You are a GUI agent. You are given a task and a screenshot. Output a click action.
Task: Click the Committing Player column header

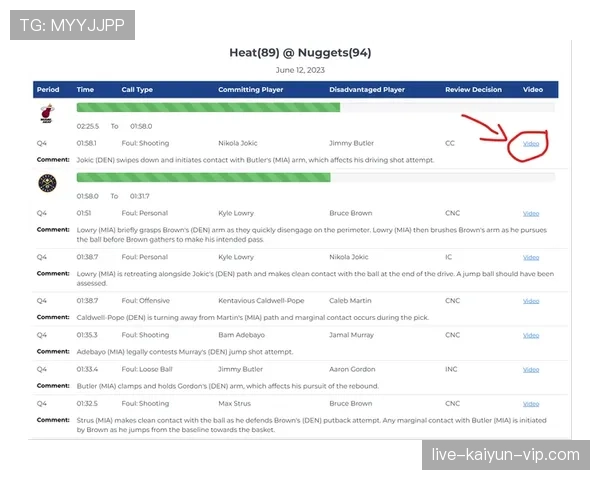[253, 90]
